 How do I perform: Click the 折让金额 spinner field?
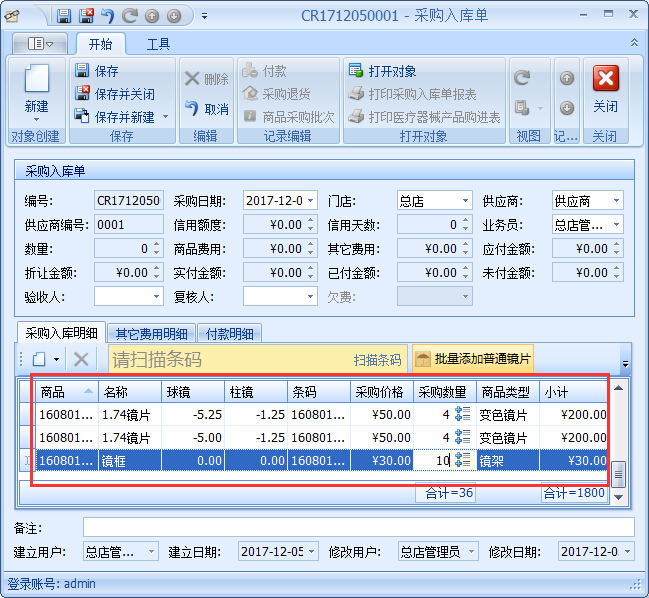pyautogui.click(x=129, y=273)
